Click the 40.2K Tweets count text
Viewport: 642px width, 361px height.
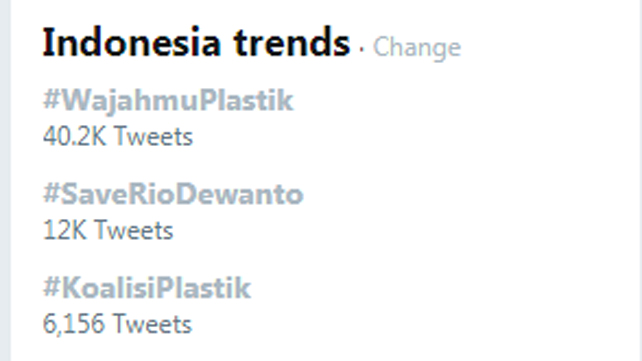point(118,136)
